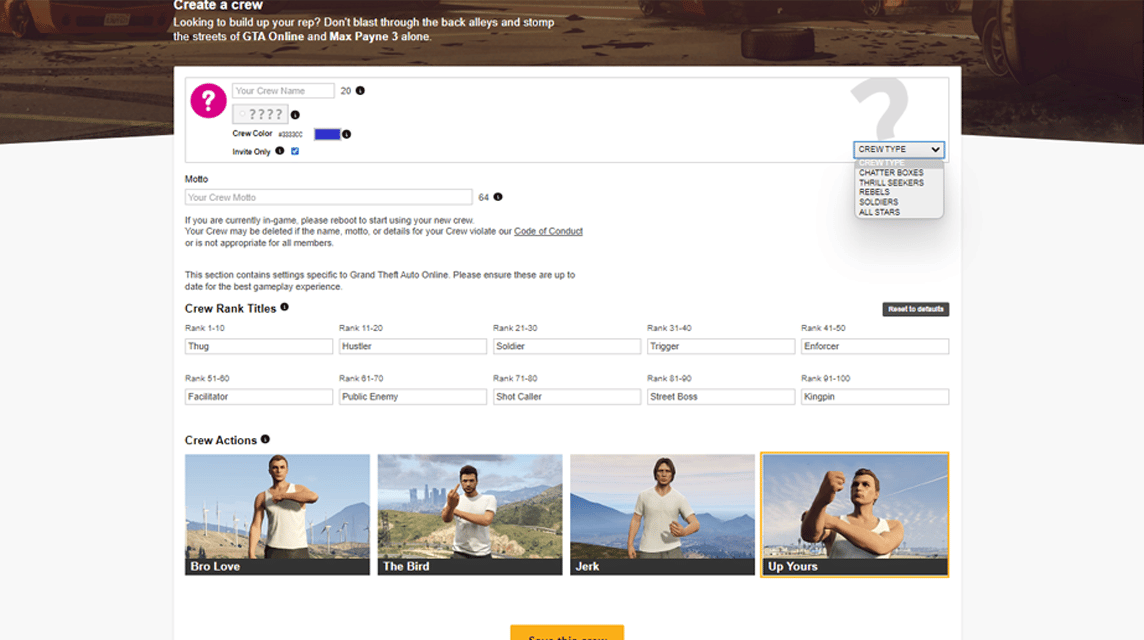Uncheck the Invite Only checkbox

pos(295,151)
